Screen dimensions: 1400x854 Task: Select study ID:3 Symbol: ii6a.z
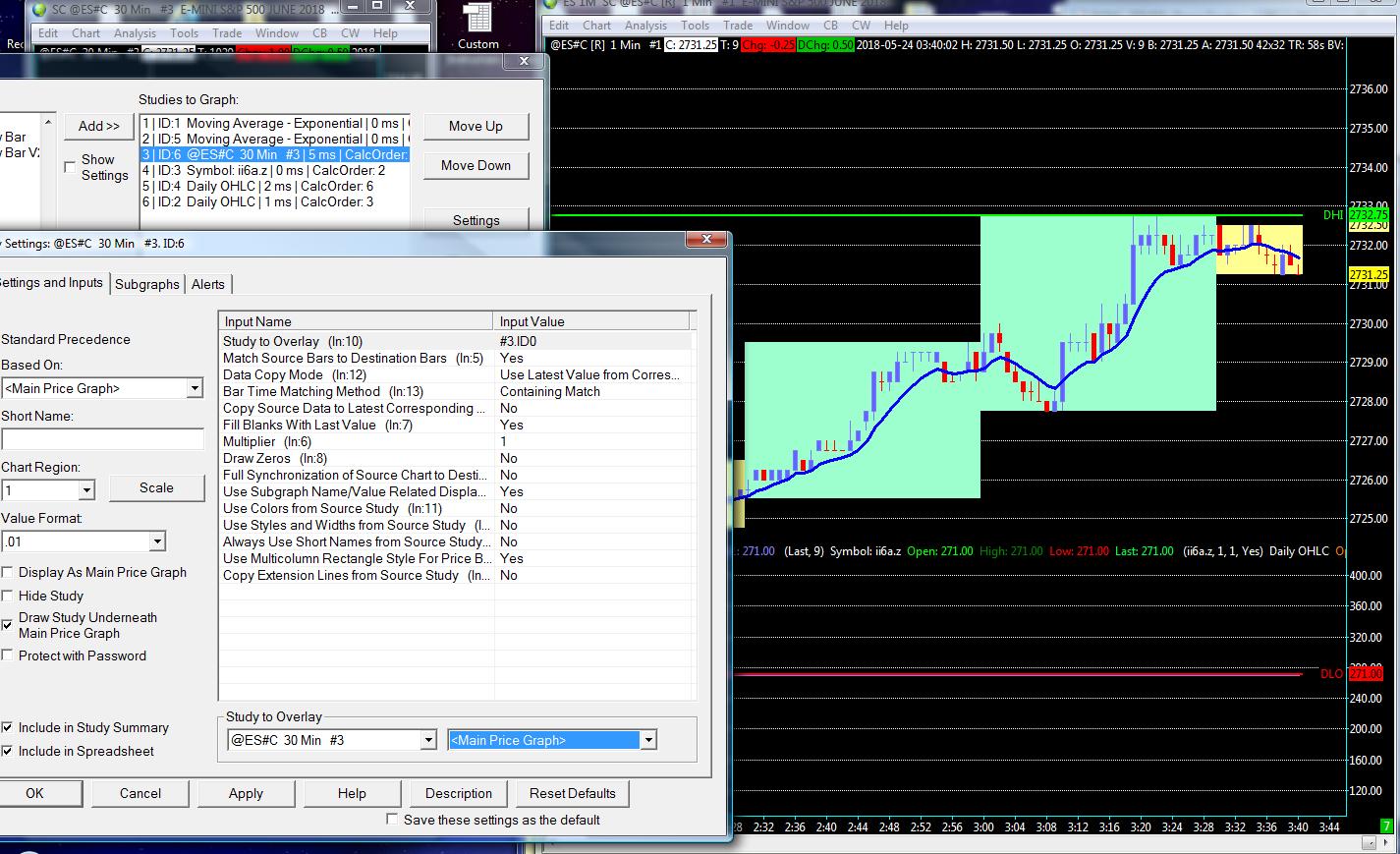point(274,170)
